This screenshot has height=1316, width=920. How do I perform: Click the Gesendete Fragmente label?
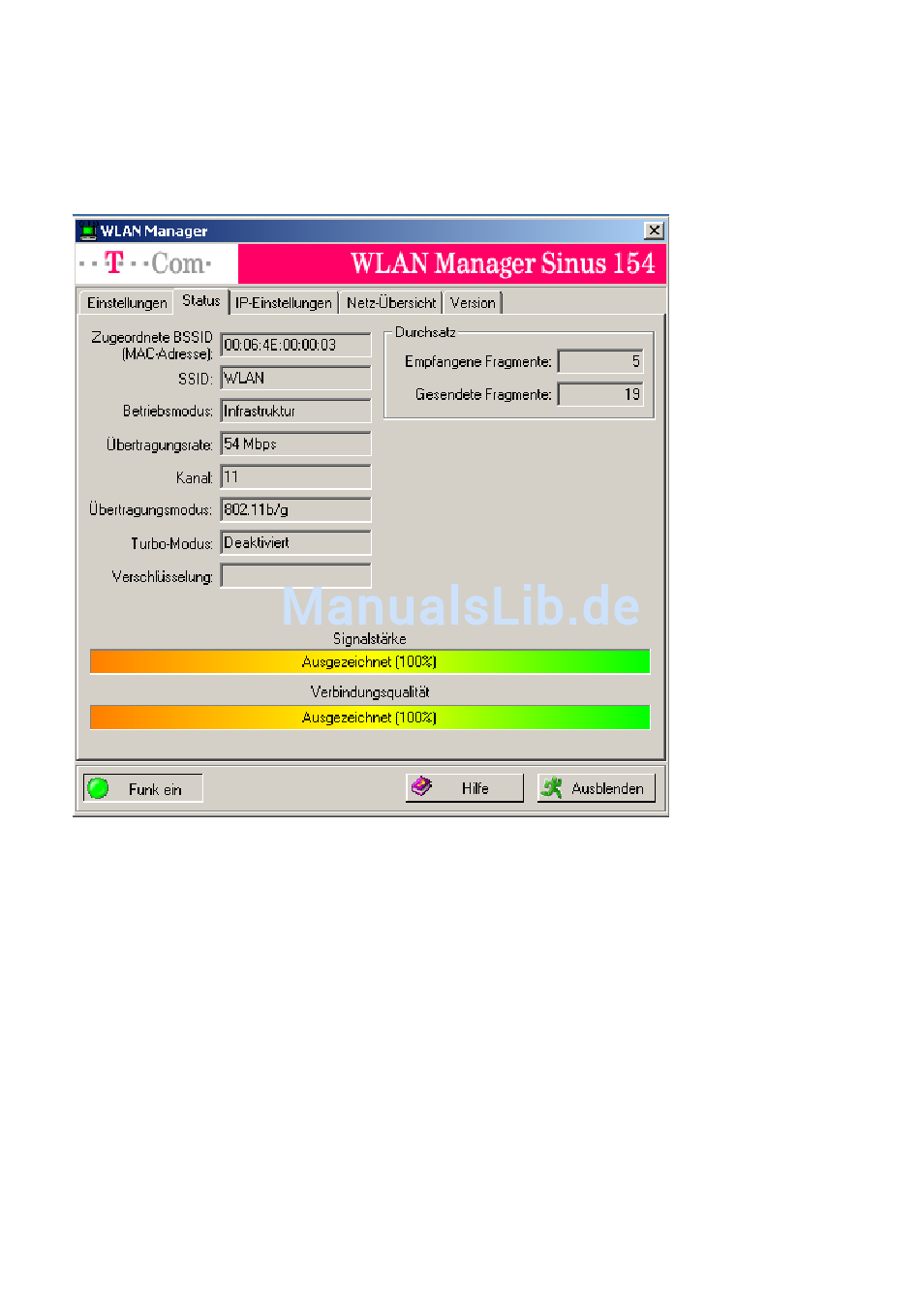tap(483, 395)
